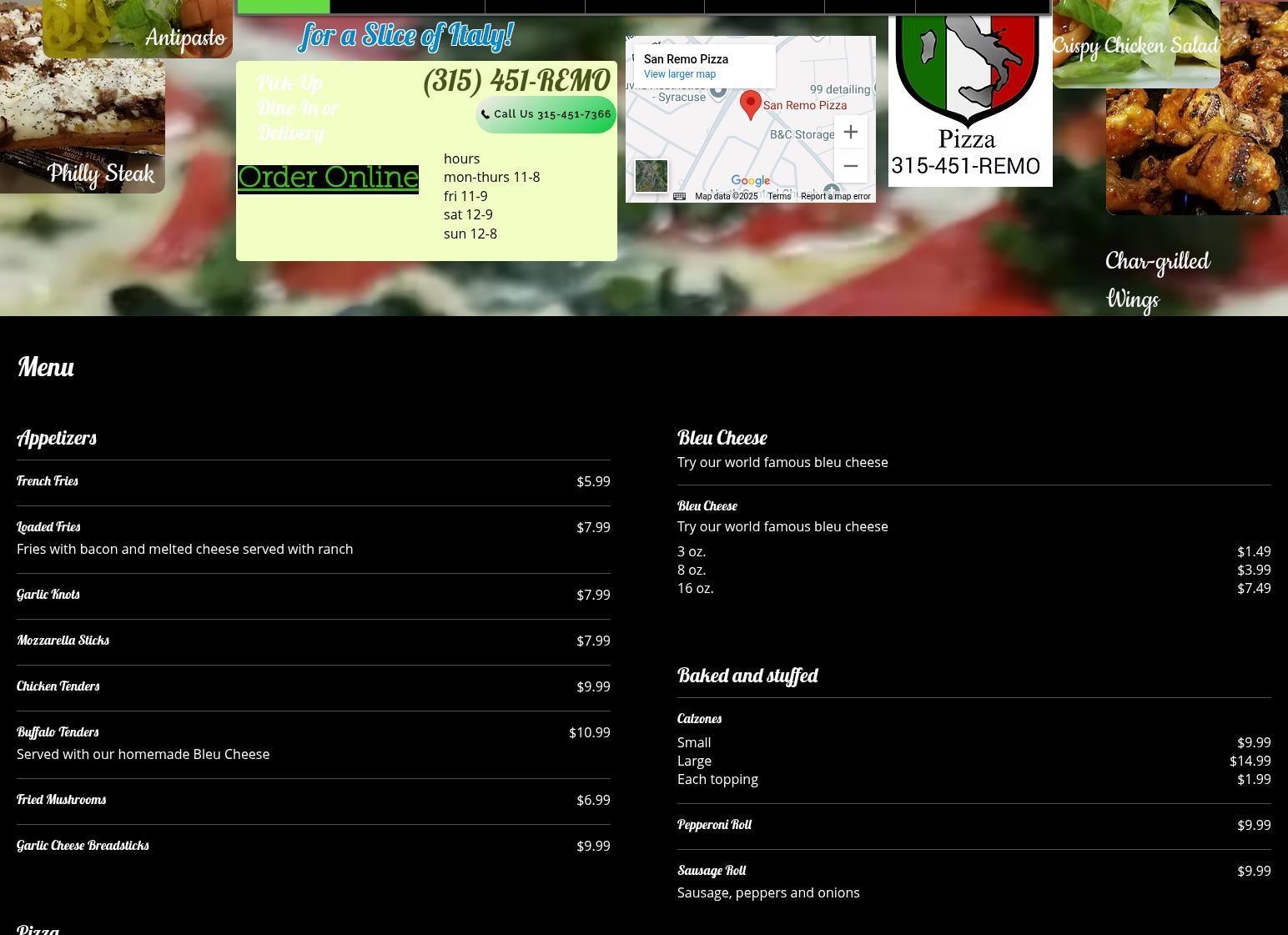Image resolution: width=1288 pixels, height=935 pixels.
Task: Click the Loaded Fries bacon and cheese description
Action: pyautogui.click(x=184, y=549)
